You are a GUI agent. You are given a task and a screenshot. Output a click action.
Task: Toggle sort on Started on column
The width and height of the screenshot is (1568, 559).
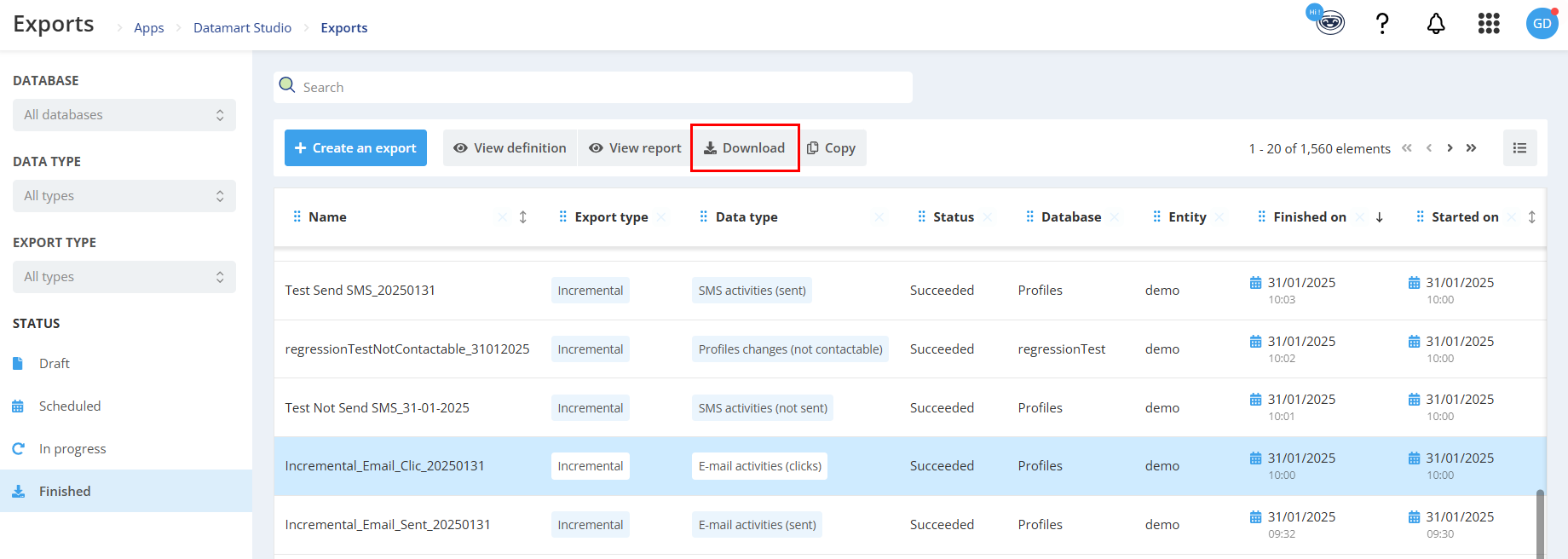(1531, 217)
